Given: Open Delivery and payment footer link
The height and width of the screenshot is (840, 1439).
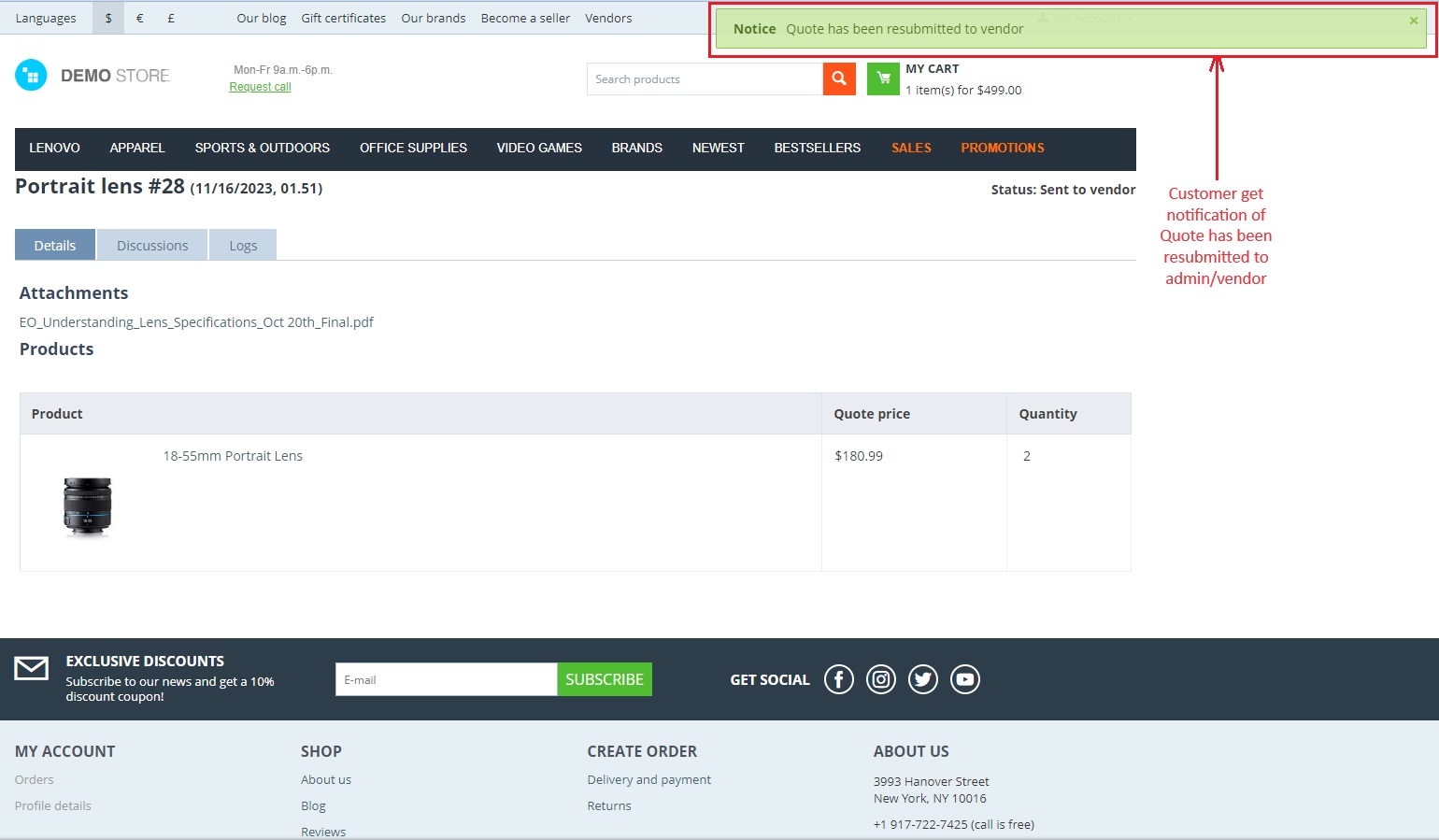Looking at the screenshot, I should pos(649,779).
